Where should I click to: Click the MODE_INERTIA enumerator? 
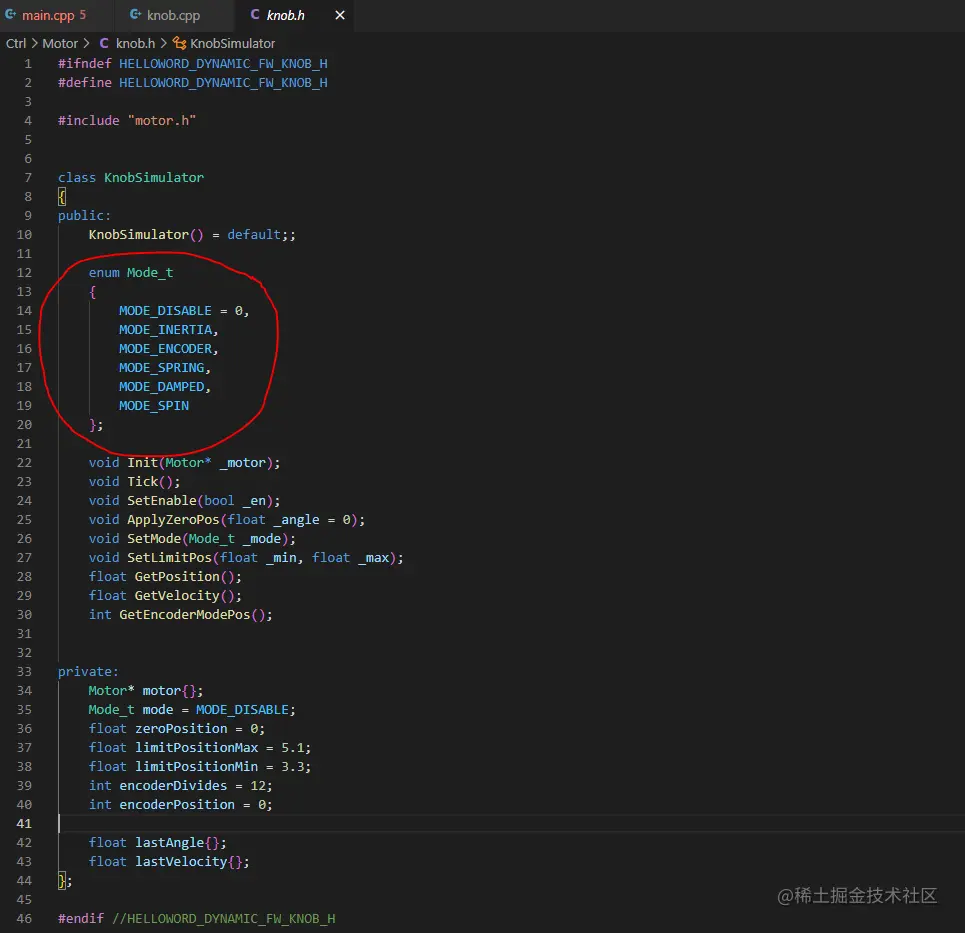point(168,330)
